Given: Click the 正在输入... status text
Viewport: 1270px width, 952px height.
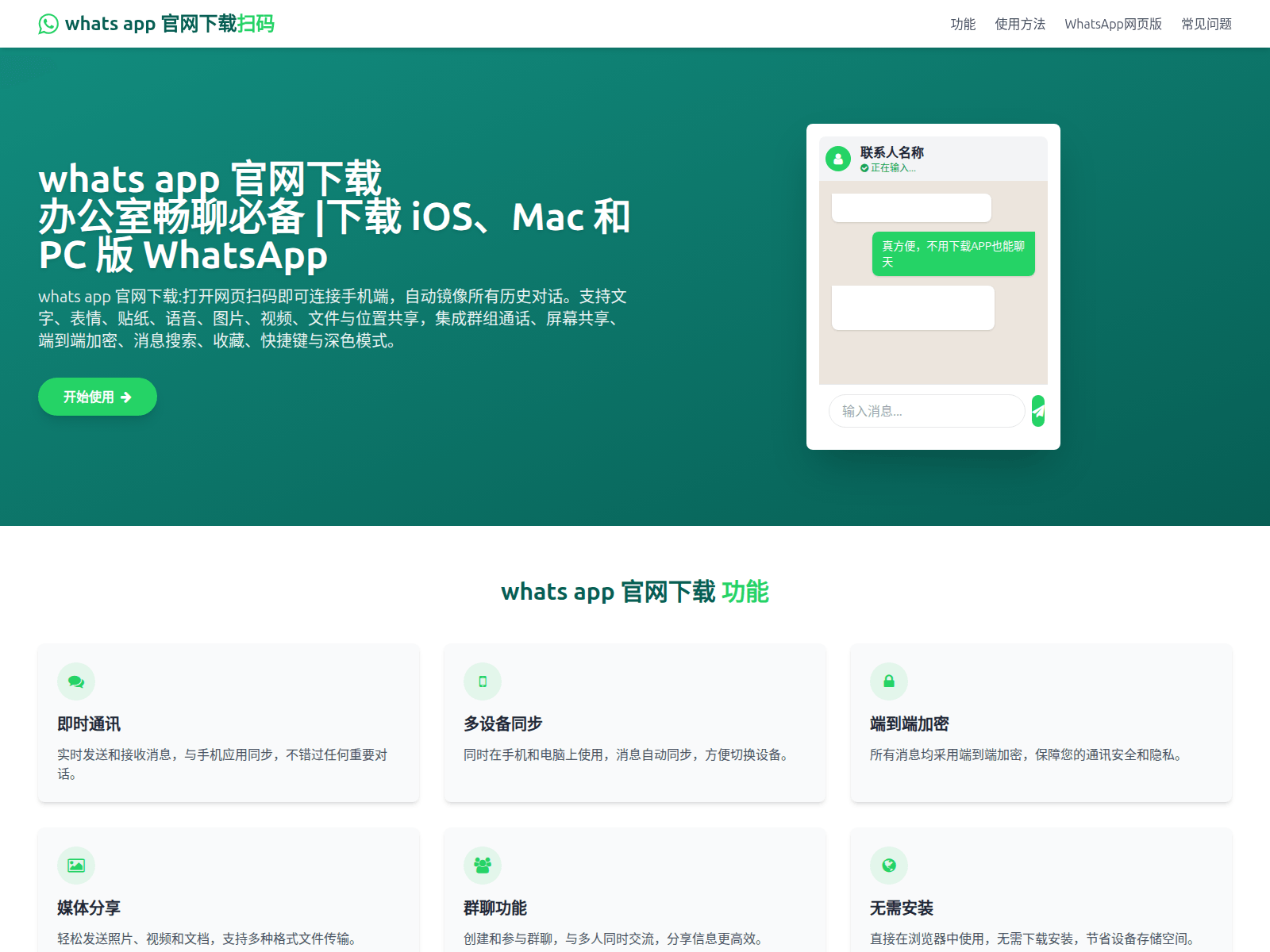Looking at the screenshot, I should (x=893, y=167).
